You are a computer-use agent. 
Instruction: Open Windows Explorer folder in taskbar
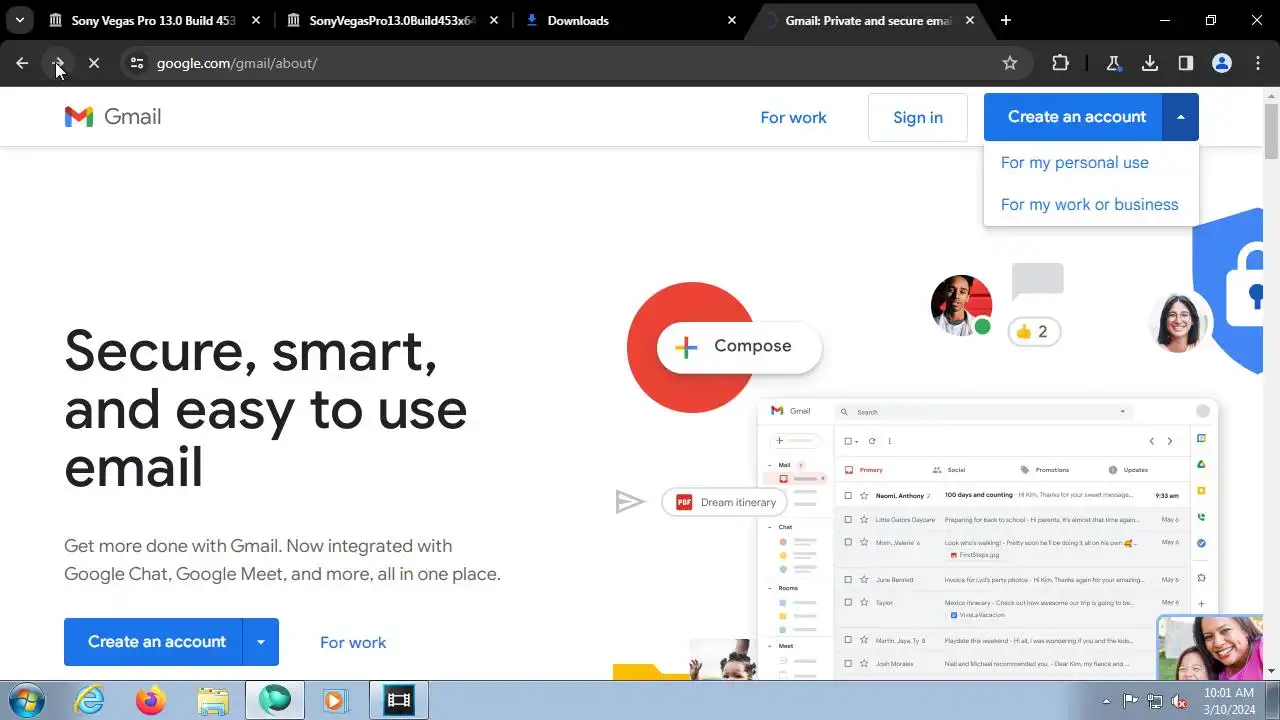point(213,700)
